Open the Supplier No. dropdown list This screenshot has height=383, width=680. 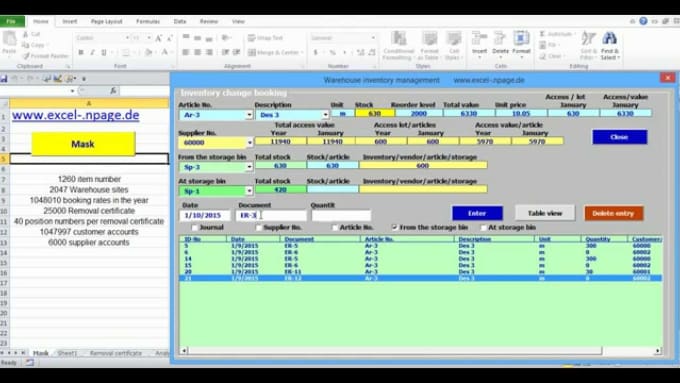coord(249,142)
